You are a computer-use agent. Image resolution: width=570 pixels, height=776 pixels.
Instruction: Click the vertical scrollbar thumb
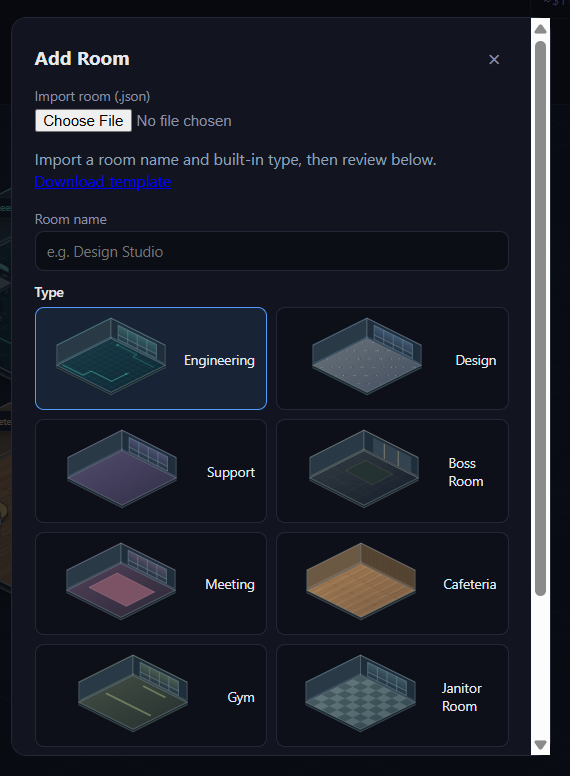(540, 318)
